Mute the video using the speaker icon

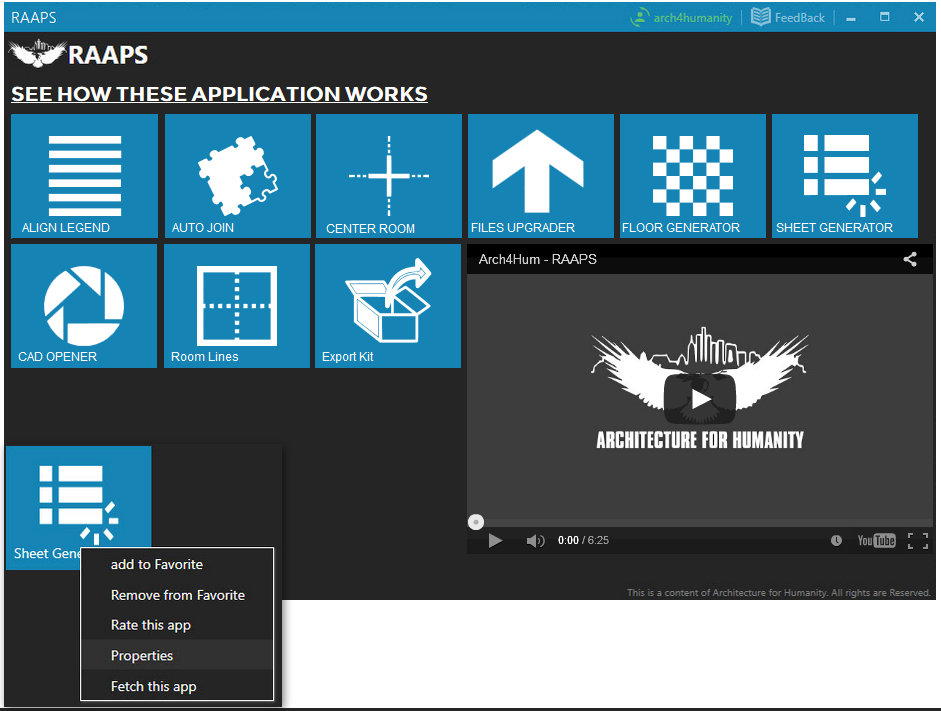click(x=535, y=541)
